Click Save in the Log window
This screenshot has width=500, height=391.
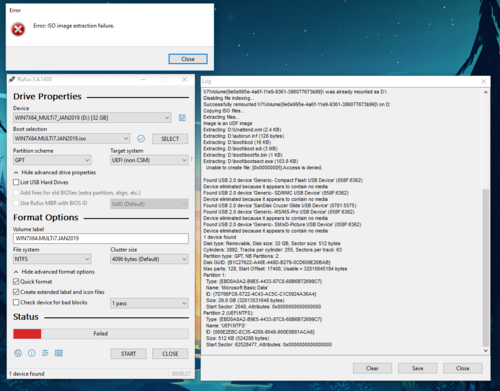418,368
